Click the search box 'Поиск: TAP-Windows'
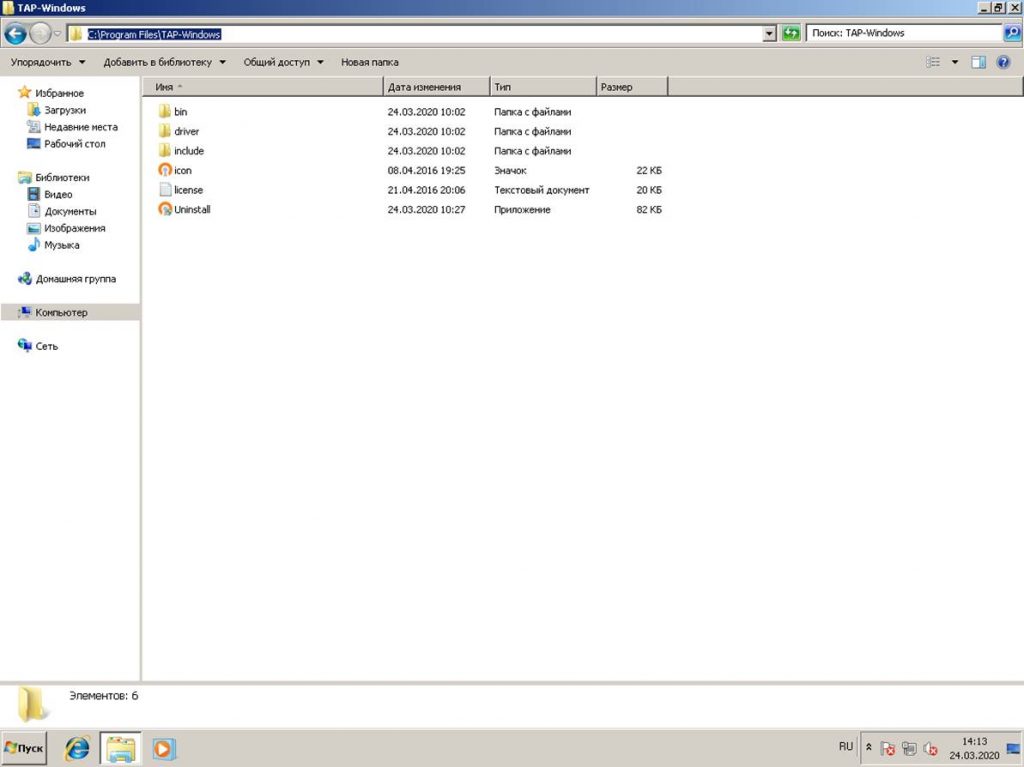This screenshot has width=1024, height=767. 904,33
